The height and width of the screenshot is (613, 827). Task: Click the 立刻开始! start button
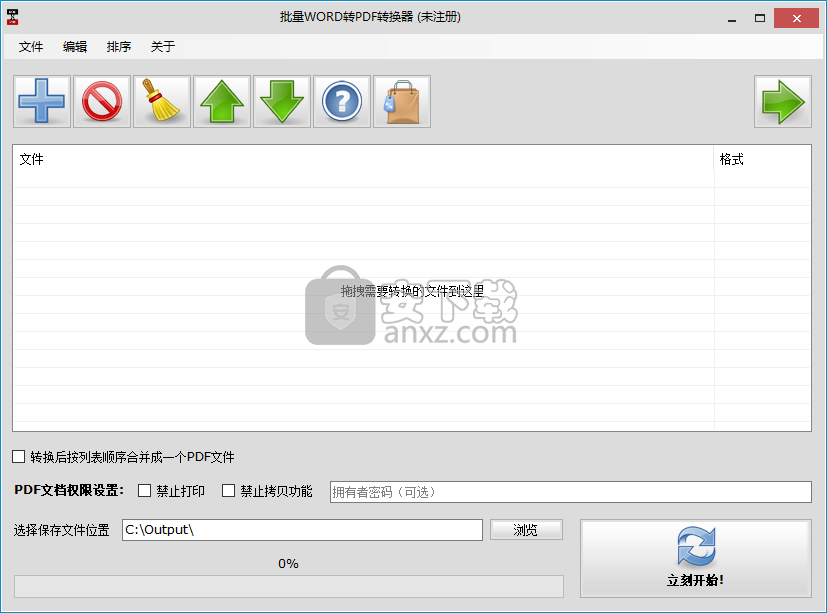(696, 558)
